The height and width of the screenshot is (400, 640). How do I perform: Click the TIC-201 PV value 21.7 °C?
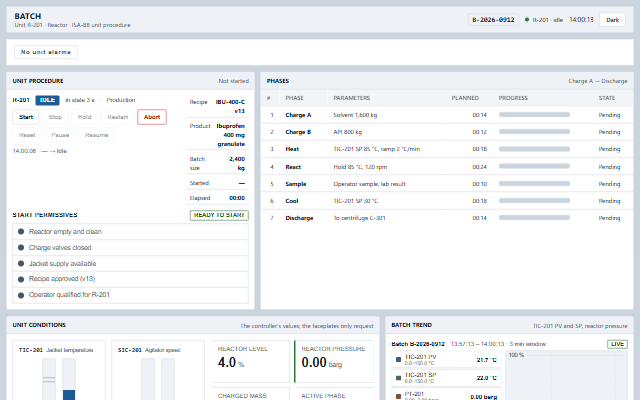(487, 360)
